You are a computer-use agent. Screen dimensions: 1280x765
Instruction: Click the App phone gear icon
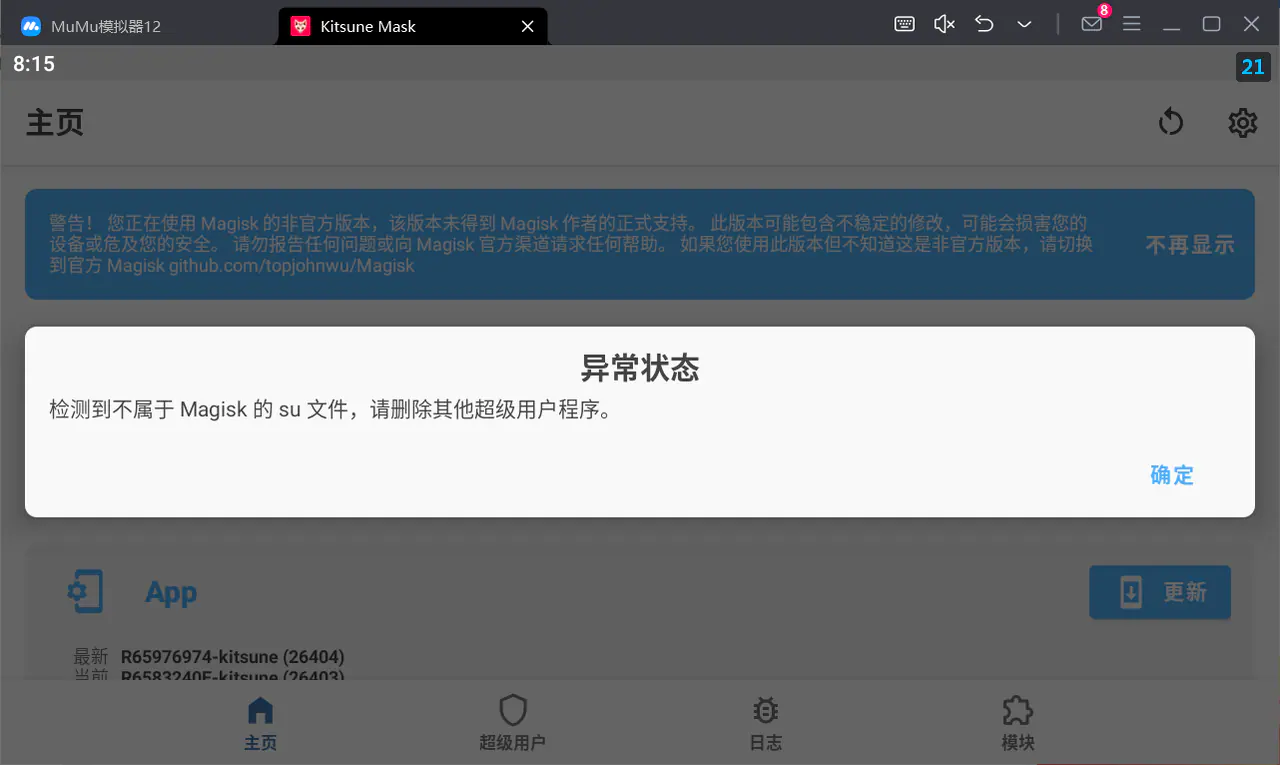85,592
